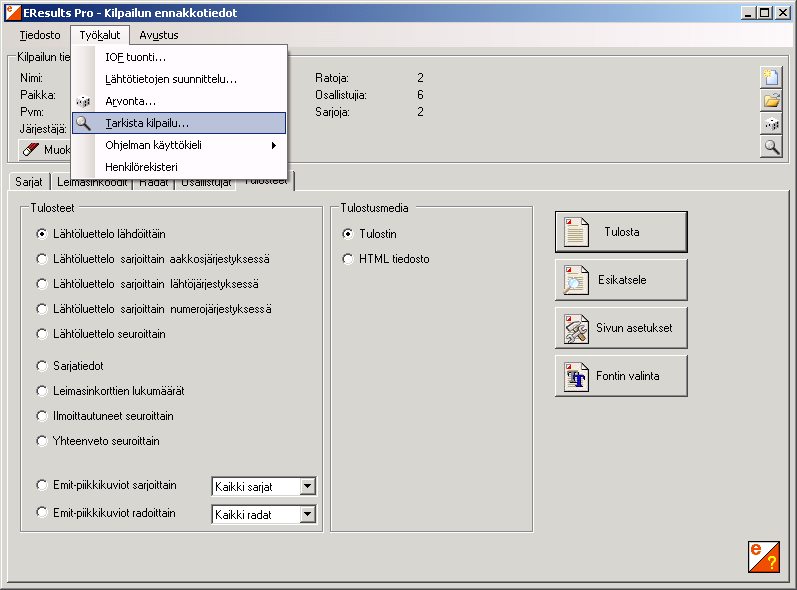Select Leimasinkorttien lukumäärät option
Screen dimensions: 797x590
coord(42,391)
